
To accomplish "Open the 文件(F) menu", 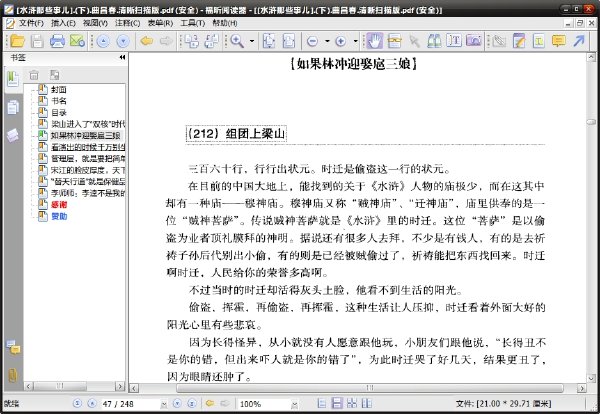I will pyautogui.click(x=31, y=23).
